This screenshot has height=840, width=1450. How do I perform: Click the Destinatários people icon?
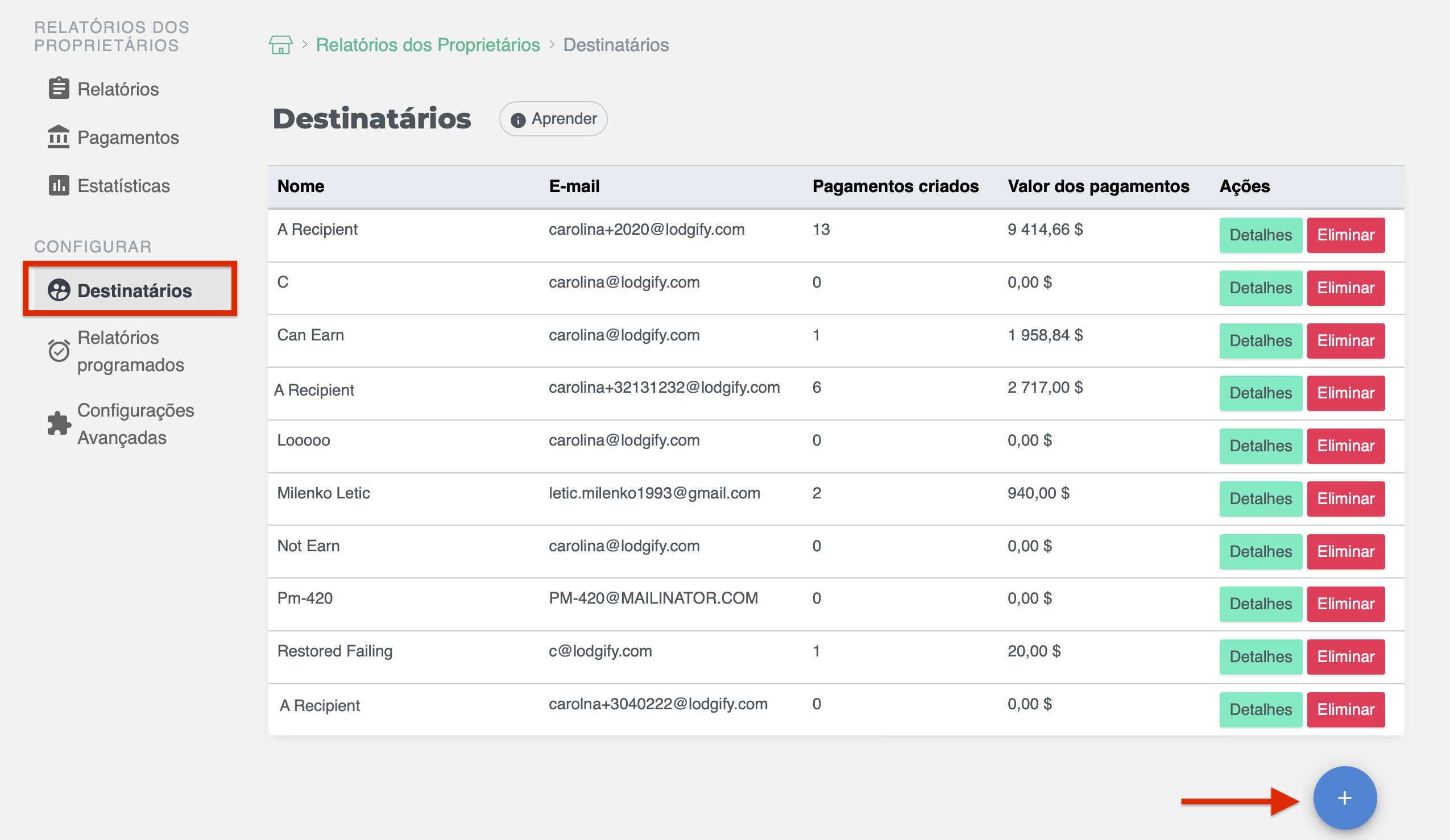point(59,290)
